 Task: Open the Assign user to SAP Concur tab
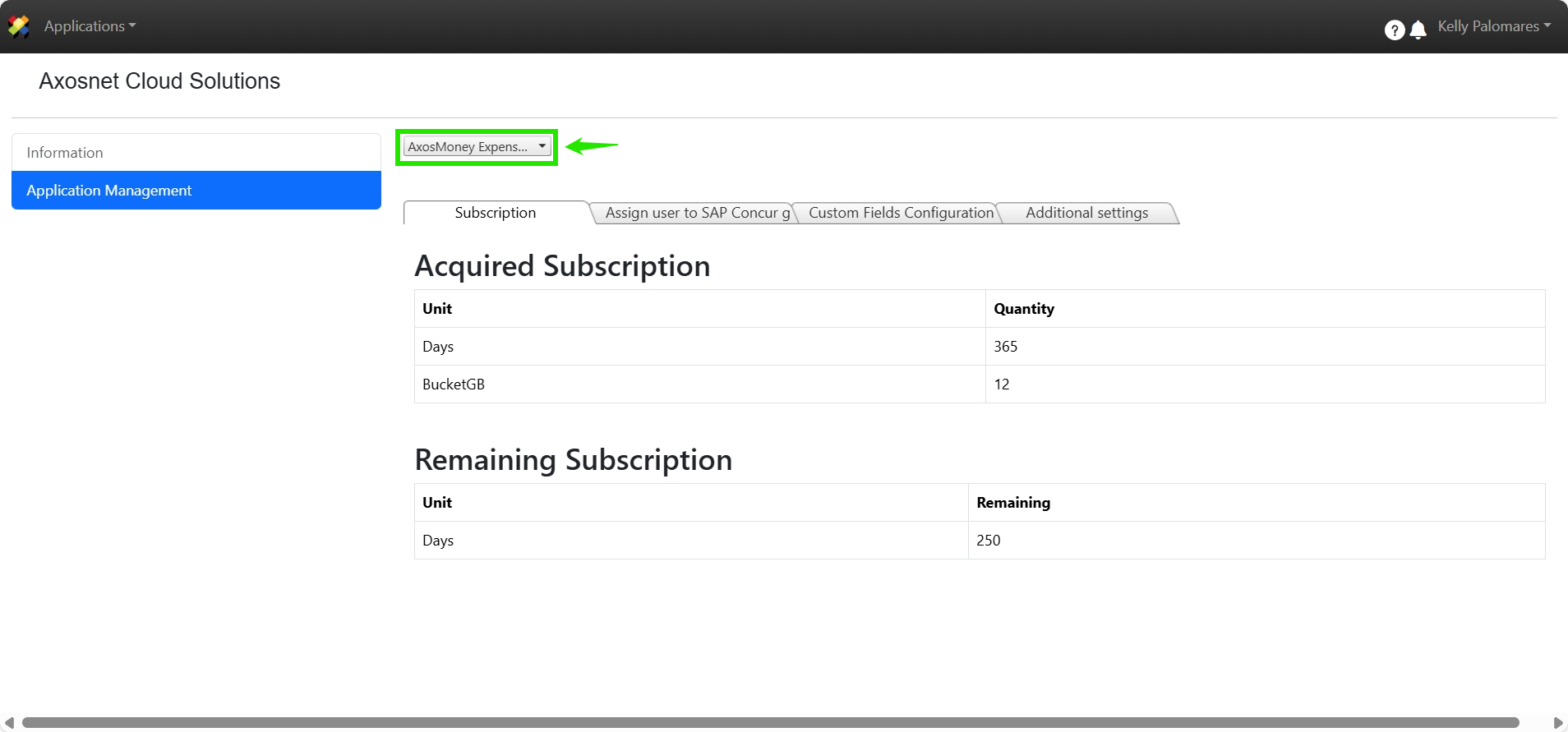(x=696, y=213)
